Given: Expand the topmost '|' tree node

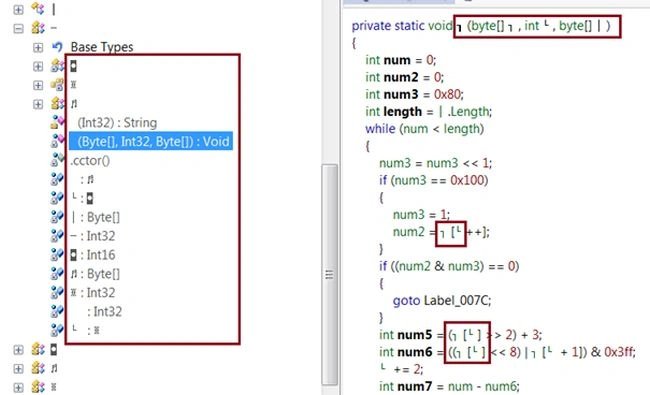Looking at the screenshot, I should [18, 10].
